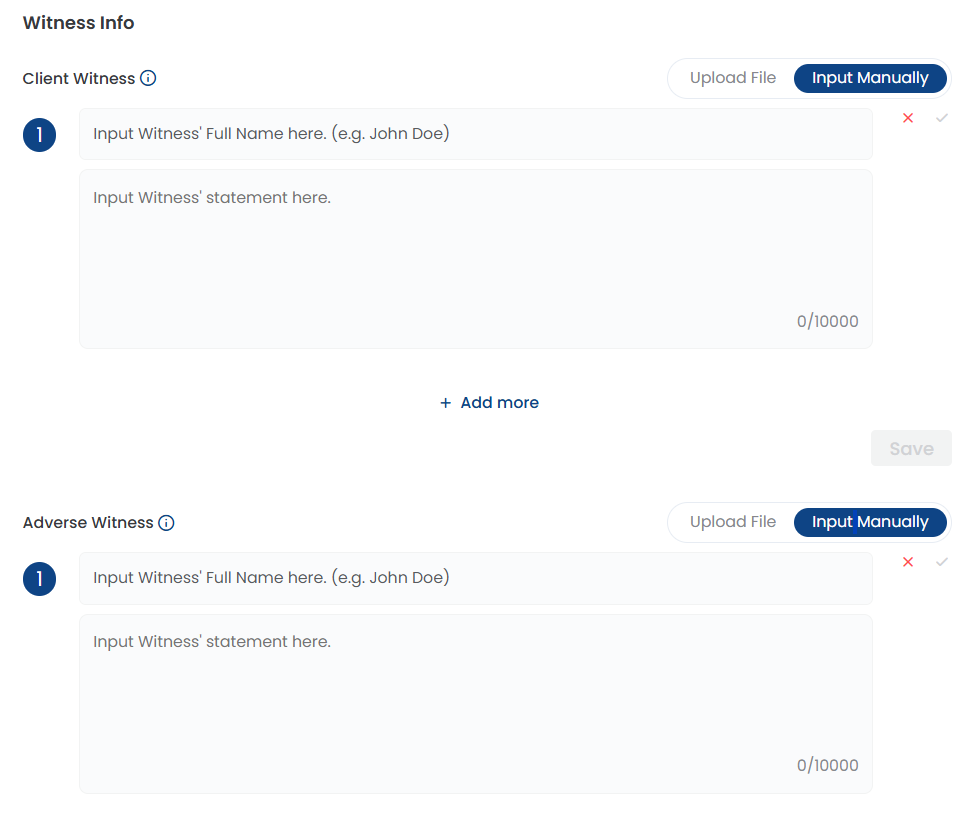Remove adverse witness entry with red X
This screenshot has height=815, width=957.
908,562
